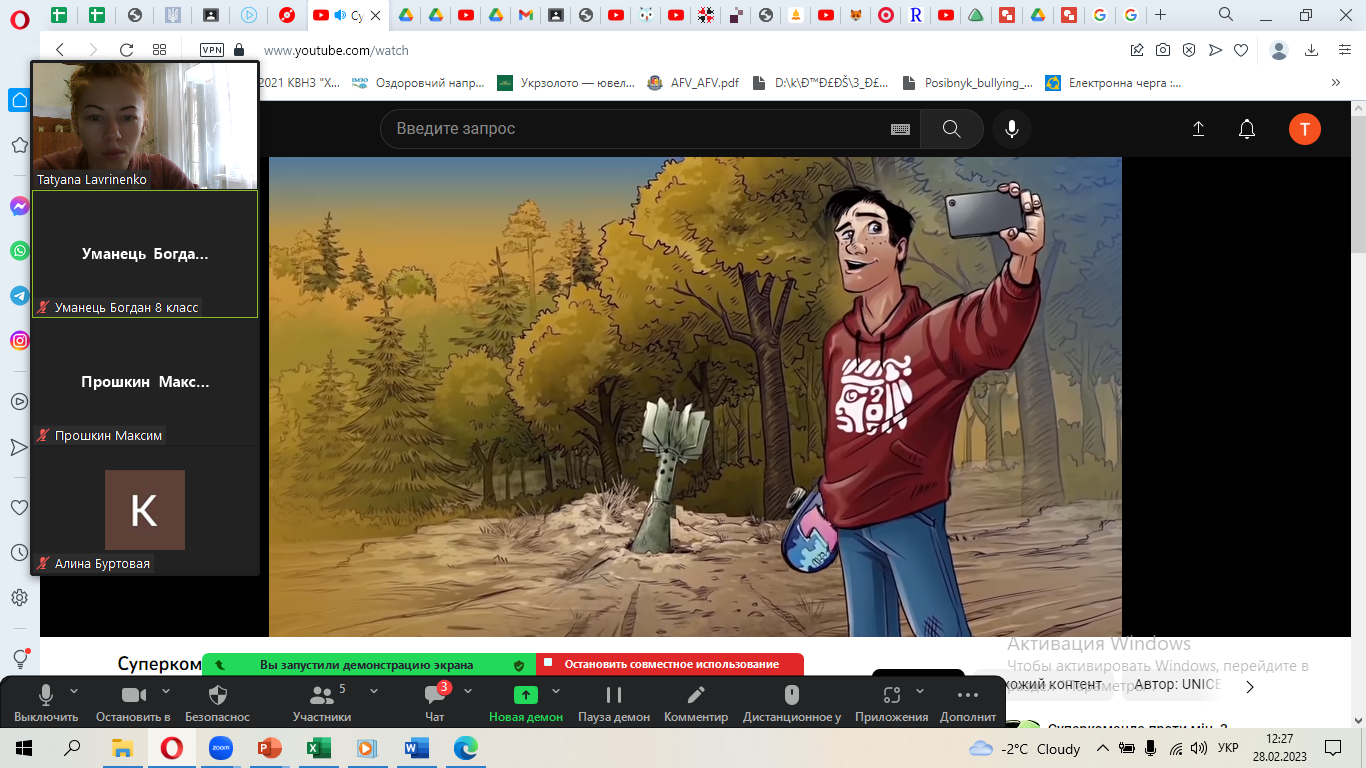Open Укрзолото bookmark
The height and width of the screenshot is (768, 1366).
[567, 83]
